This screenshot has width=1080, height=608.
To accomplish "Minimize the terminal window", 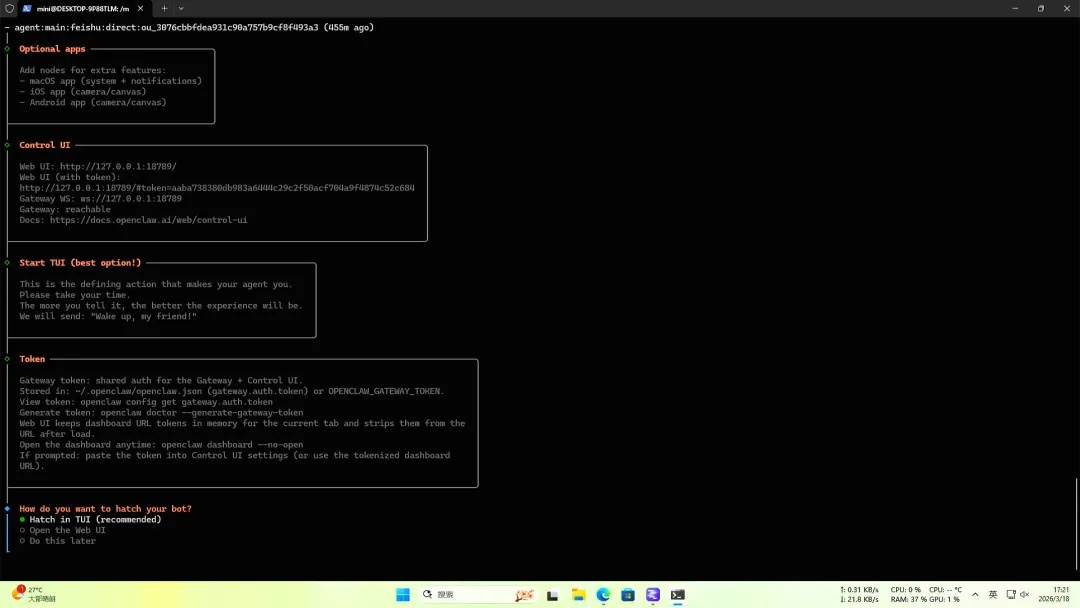I will point(1015,8).
